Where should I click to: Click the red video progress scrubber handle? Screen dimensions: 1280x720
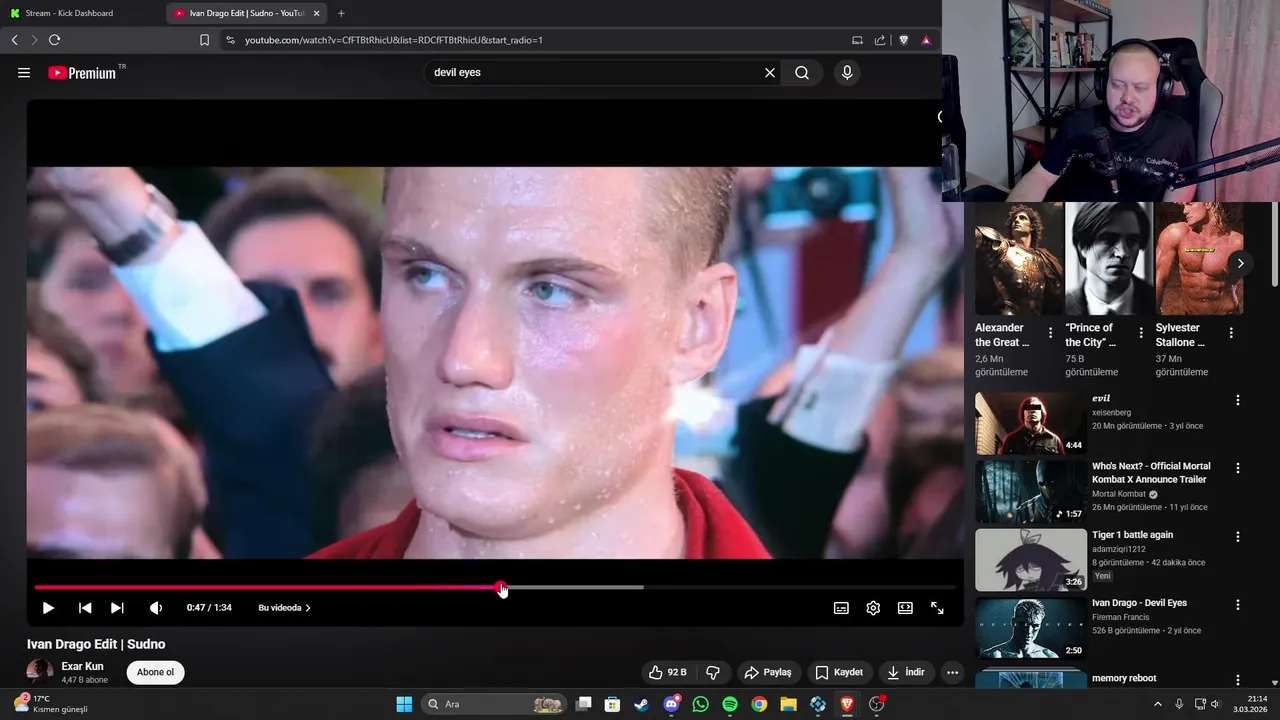click(x=501, y=587)
